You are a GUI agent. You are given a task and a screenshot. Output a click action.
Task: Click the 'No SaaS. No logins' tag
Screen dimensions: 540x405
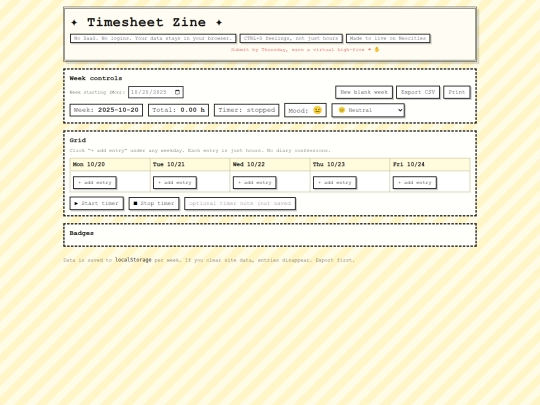tap(153, 38)
